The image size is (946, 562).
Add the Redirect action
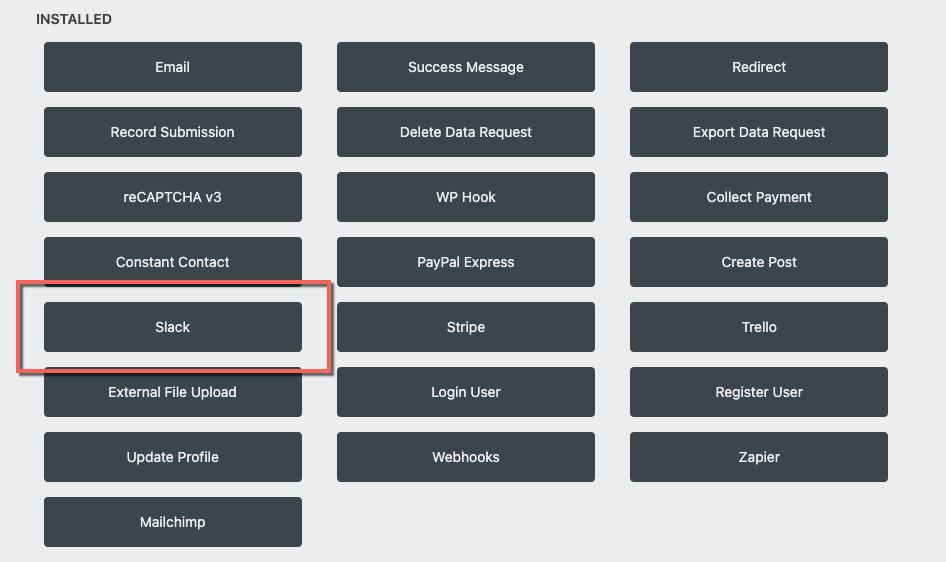tap(758, 67)
